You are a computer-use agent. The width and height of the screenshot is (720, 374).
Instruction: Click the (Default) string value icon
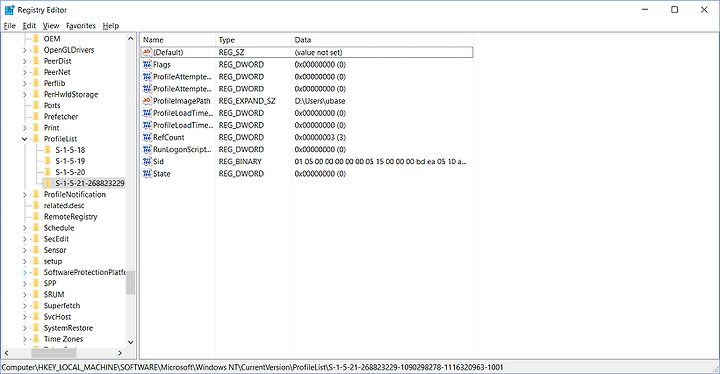(x=147, y=52)
